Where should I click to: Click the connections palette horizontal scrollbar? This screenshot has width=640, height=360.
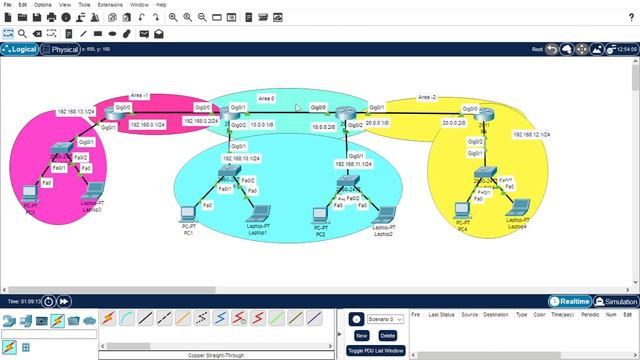129,346
